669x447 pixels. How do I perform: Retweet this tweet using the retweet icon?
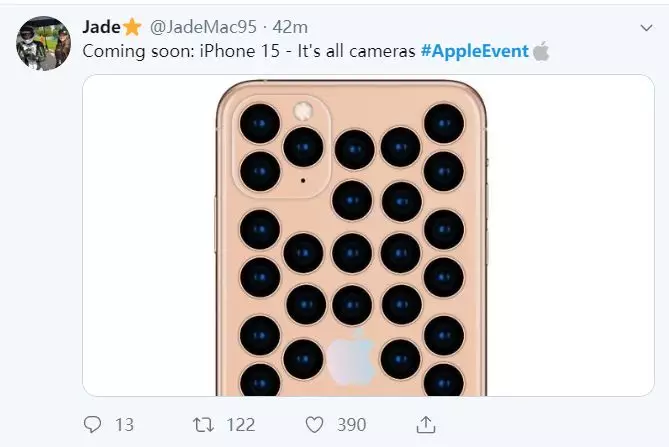205,425
